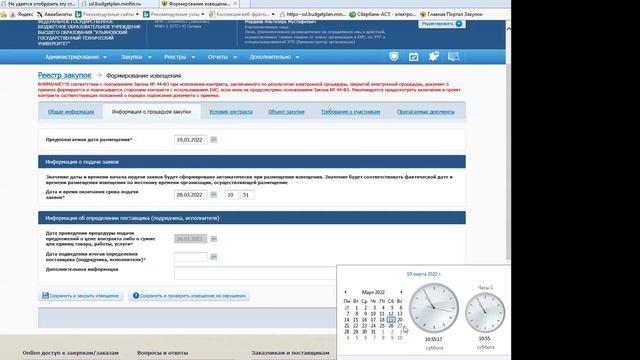The image size is (640, 360).
Task: Click the 'Вопросы и ответы' footer heading
Action: point(162,353)
